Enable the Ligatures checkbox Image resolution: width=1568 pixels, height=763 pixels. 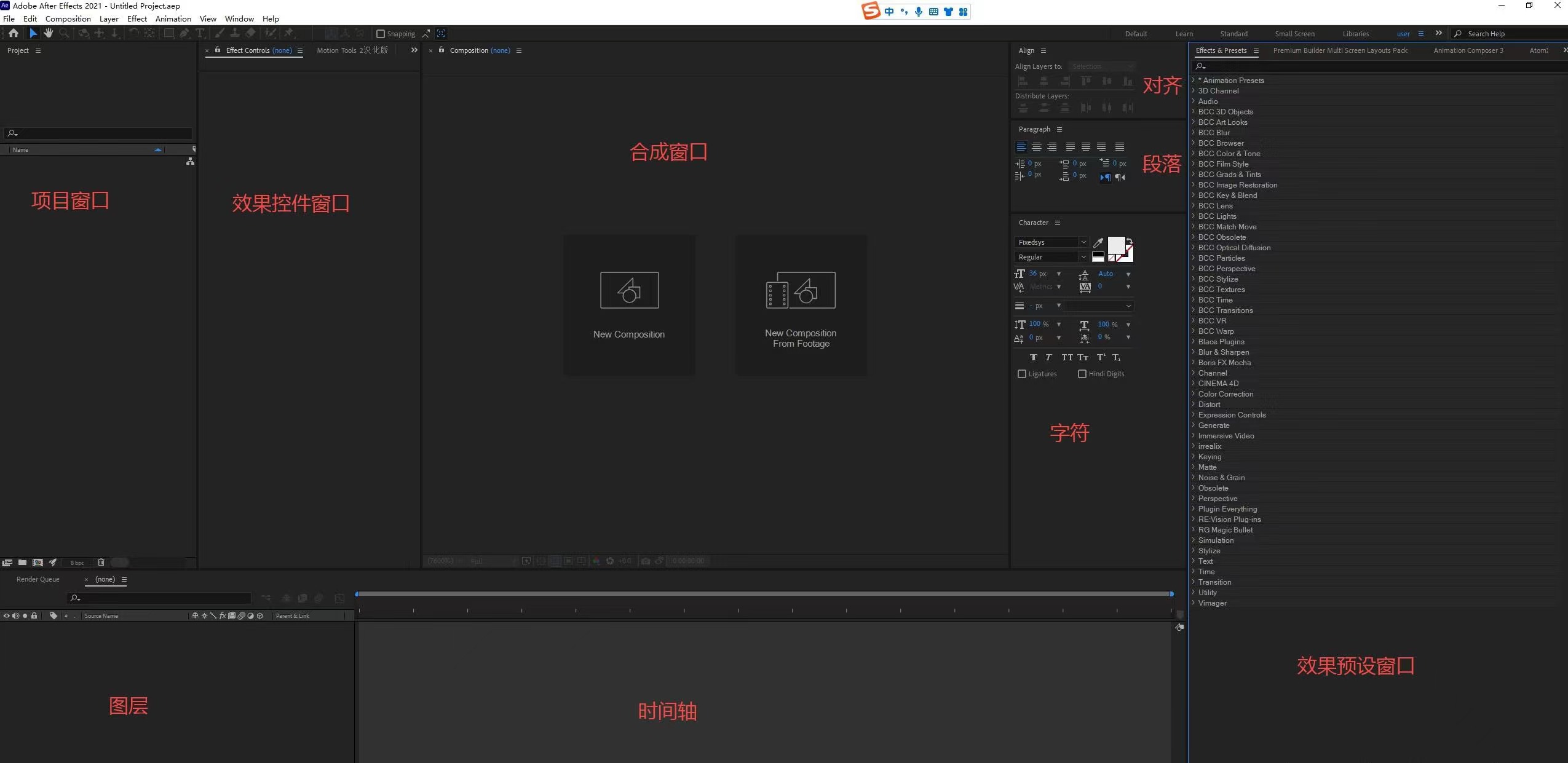(x=1022, y=374)
